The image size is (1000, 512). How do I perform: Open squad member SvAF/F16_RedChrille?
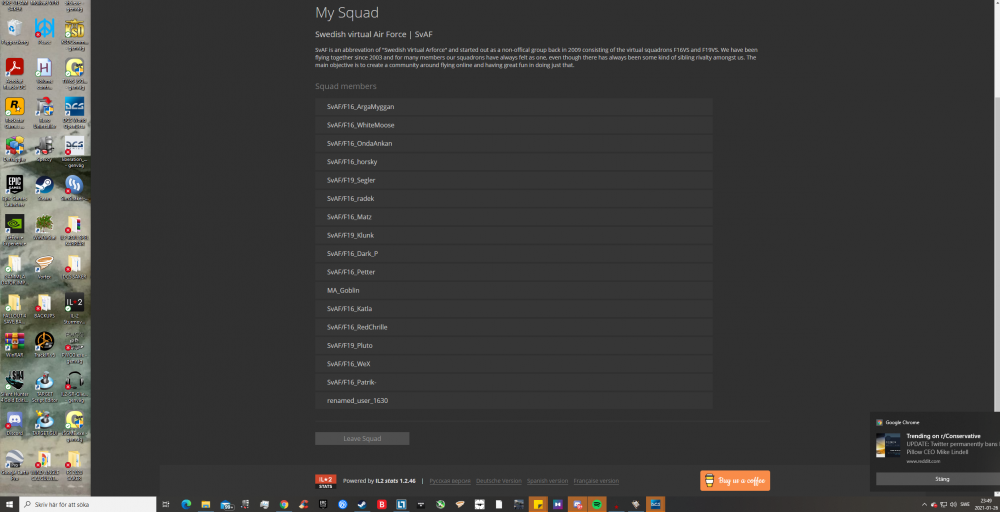click(x=513, y=327)
